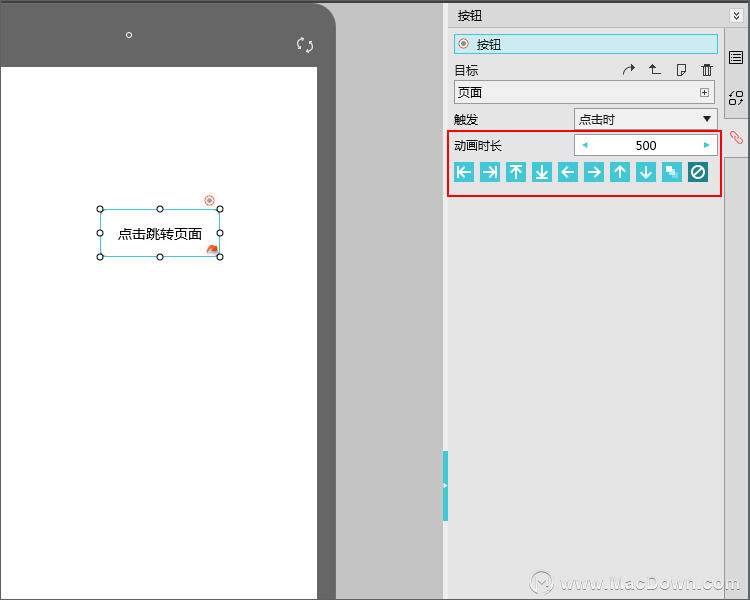Choose the plain right arrow animation

tap(594, 172)
